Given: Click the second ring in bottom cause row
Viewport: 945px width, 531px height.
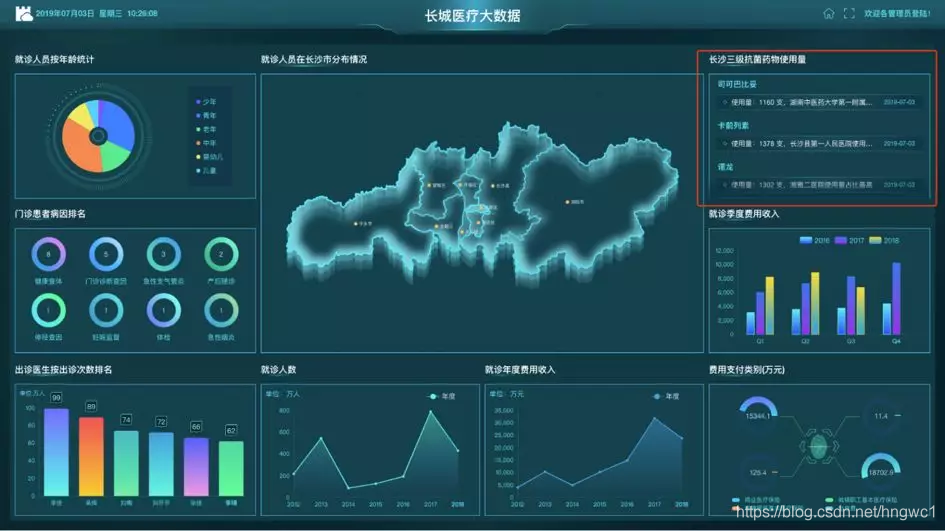Looking at the screenshot, I should [106, 310].
